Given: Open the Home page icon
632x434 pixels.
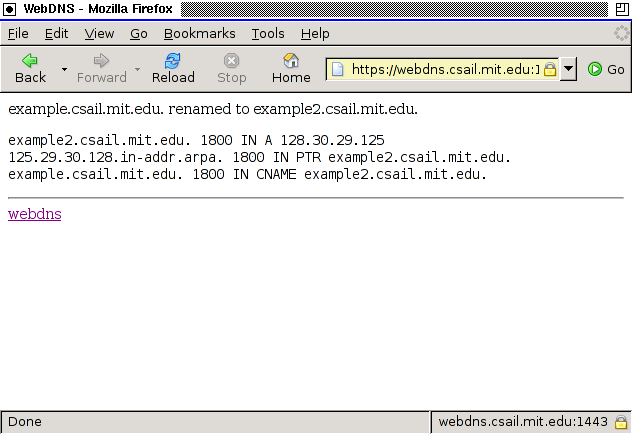Looking at the screenshot, I should pos(291,60).
